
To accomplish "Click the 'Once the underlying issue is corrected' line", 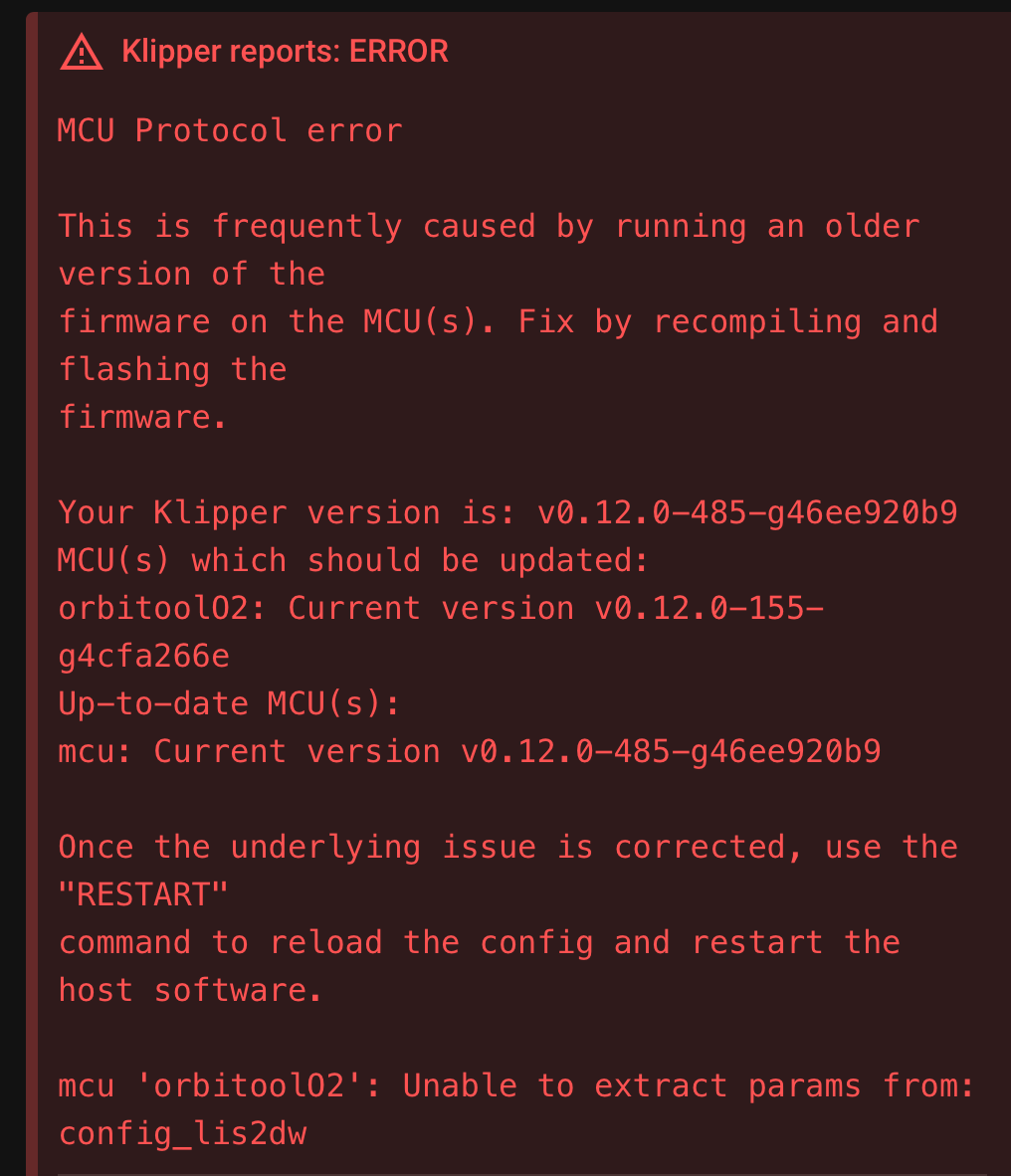I will click(x=507, y=848).
